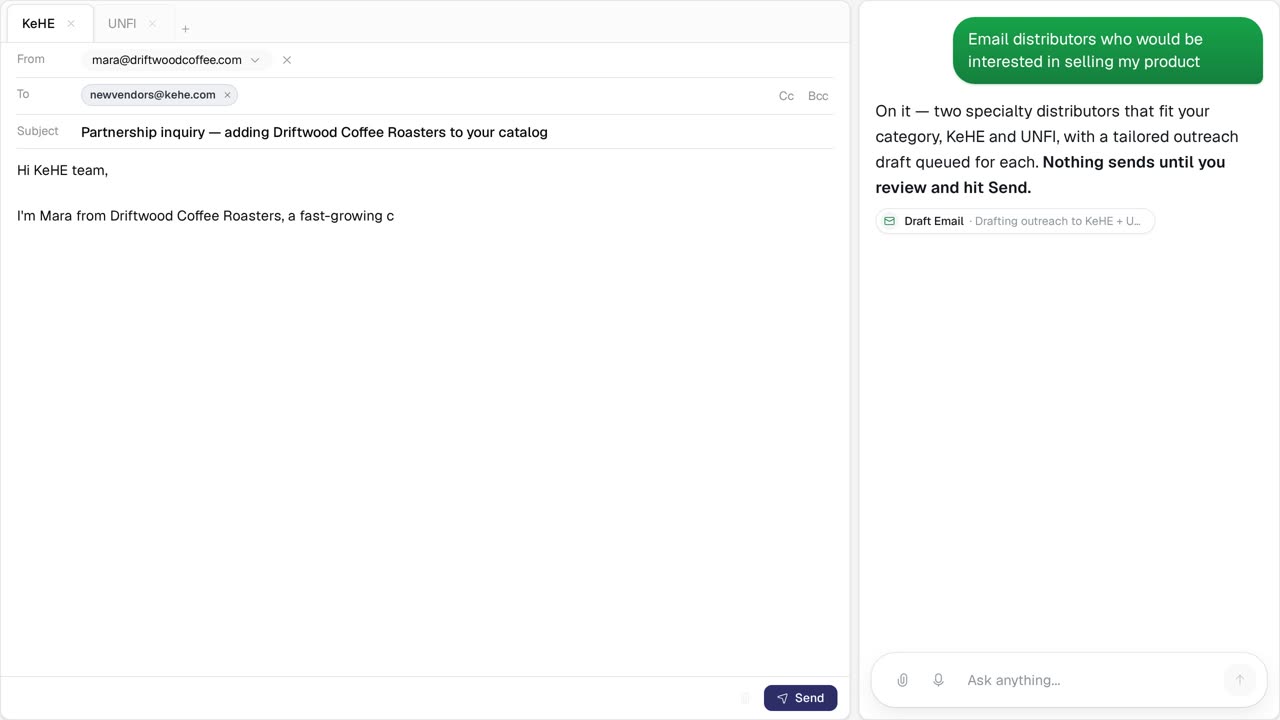
Task: Click the 'Hi KeHE team,' greeting line
Action: tap(62, 170)
